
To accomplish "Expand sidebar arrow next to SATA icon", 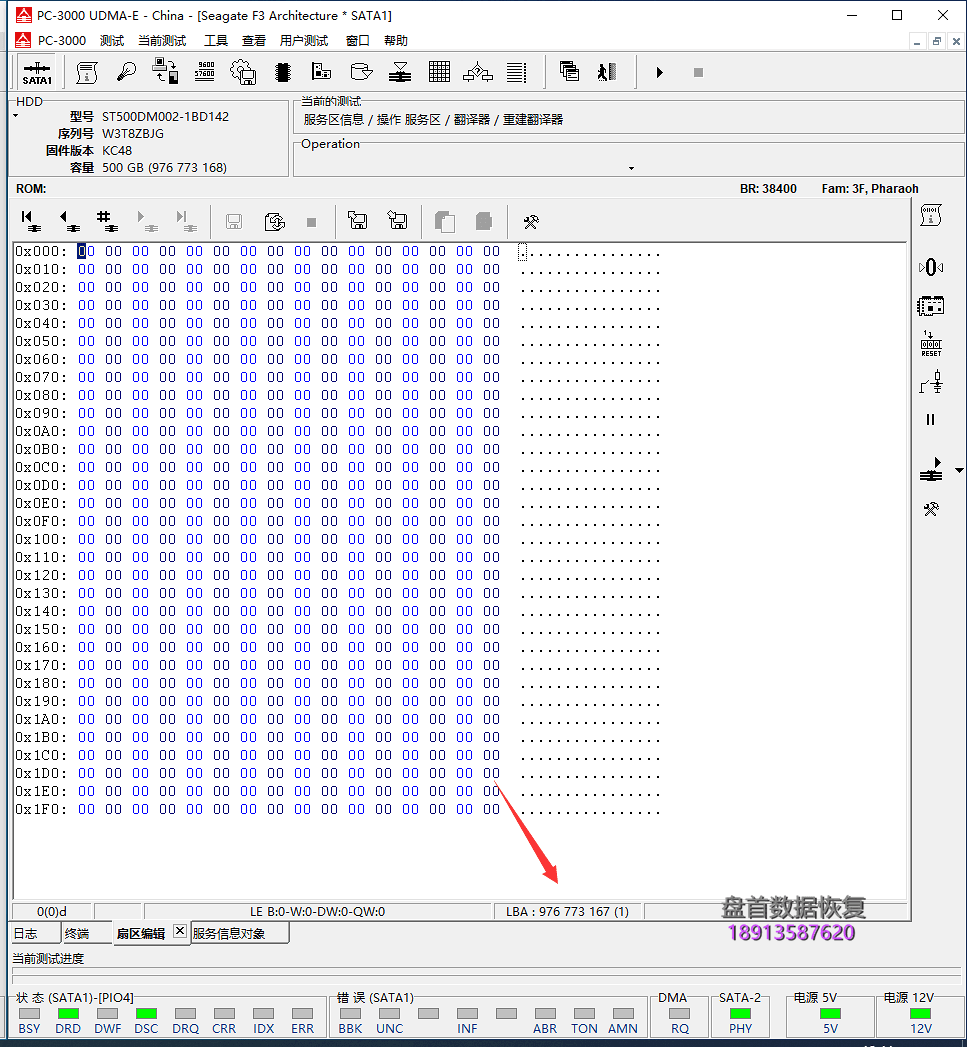I will 959,471.
